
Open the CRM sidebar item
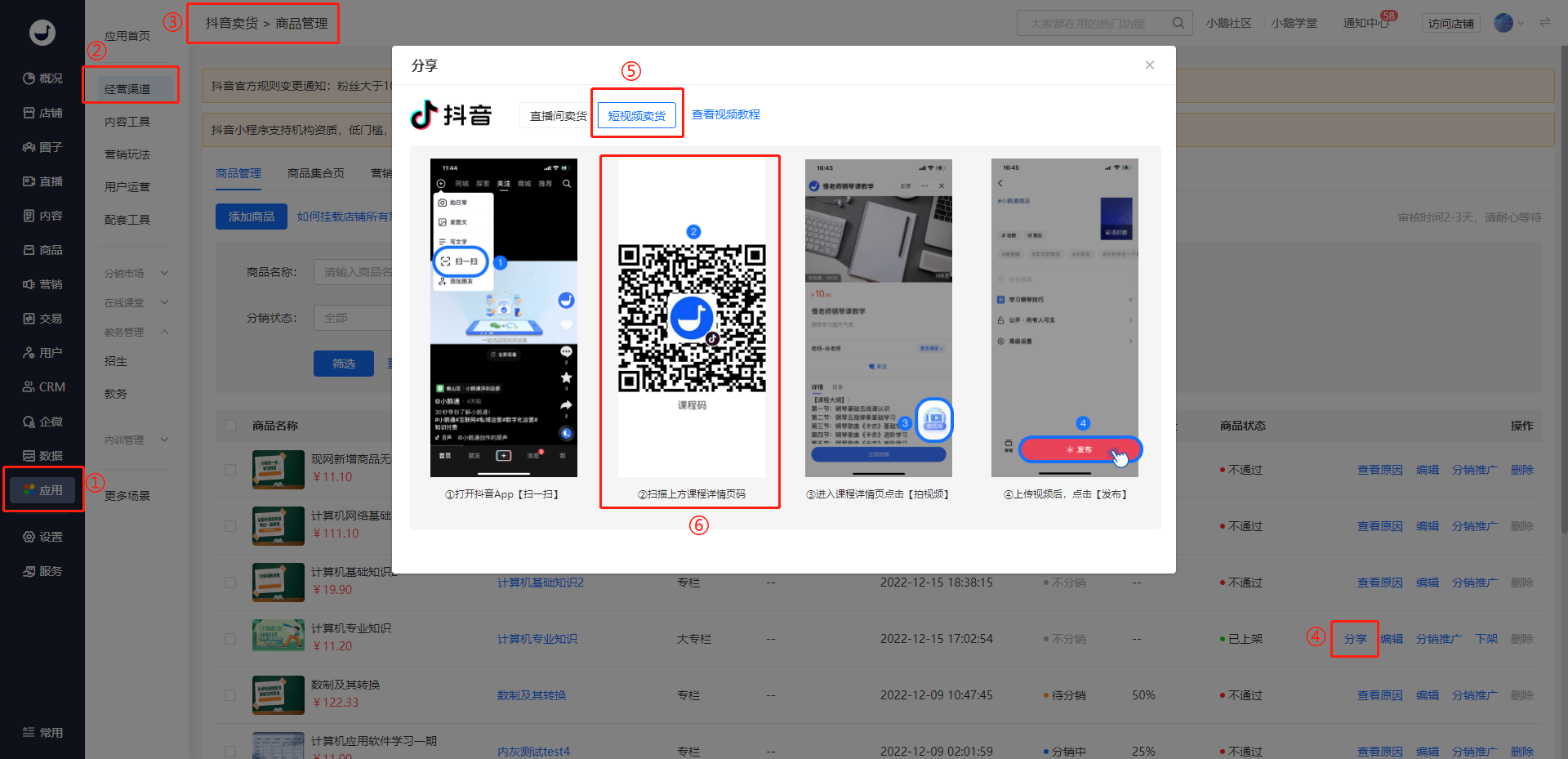pyautogui.click(x=43, y=387)
